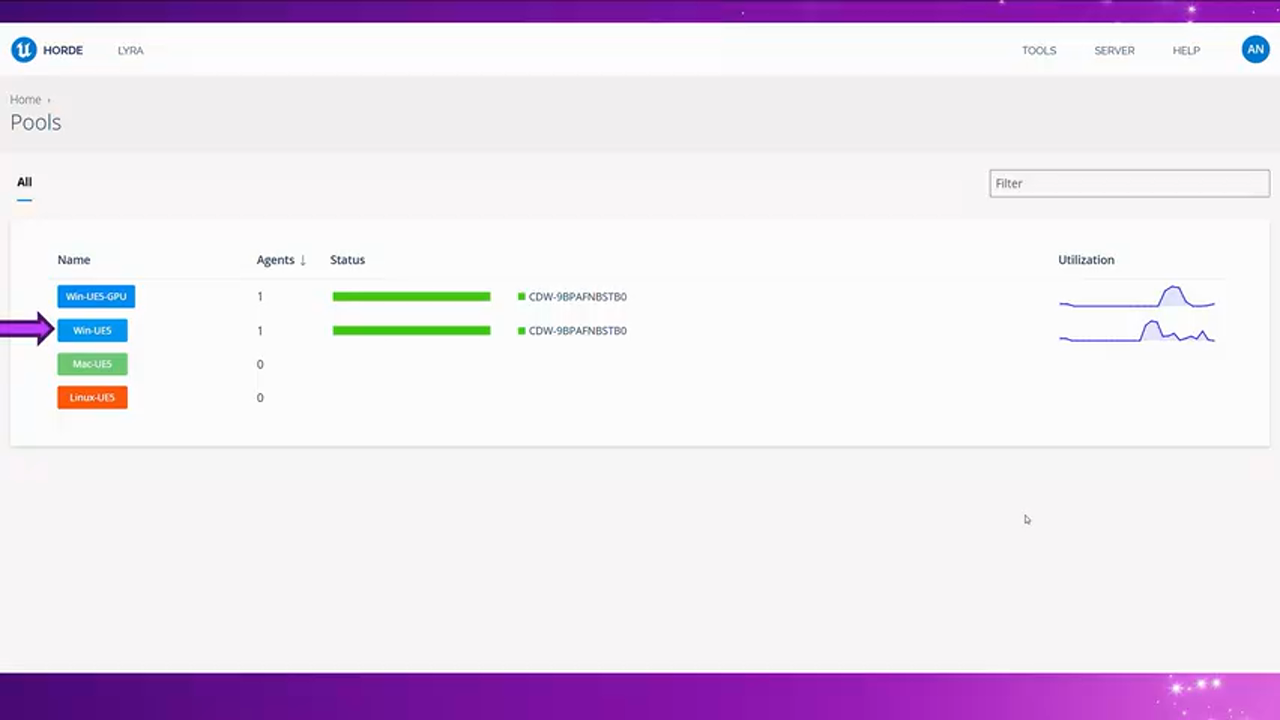Click the Filter text field
Screen dimensions: 1280x720
[1129, 183]
